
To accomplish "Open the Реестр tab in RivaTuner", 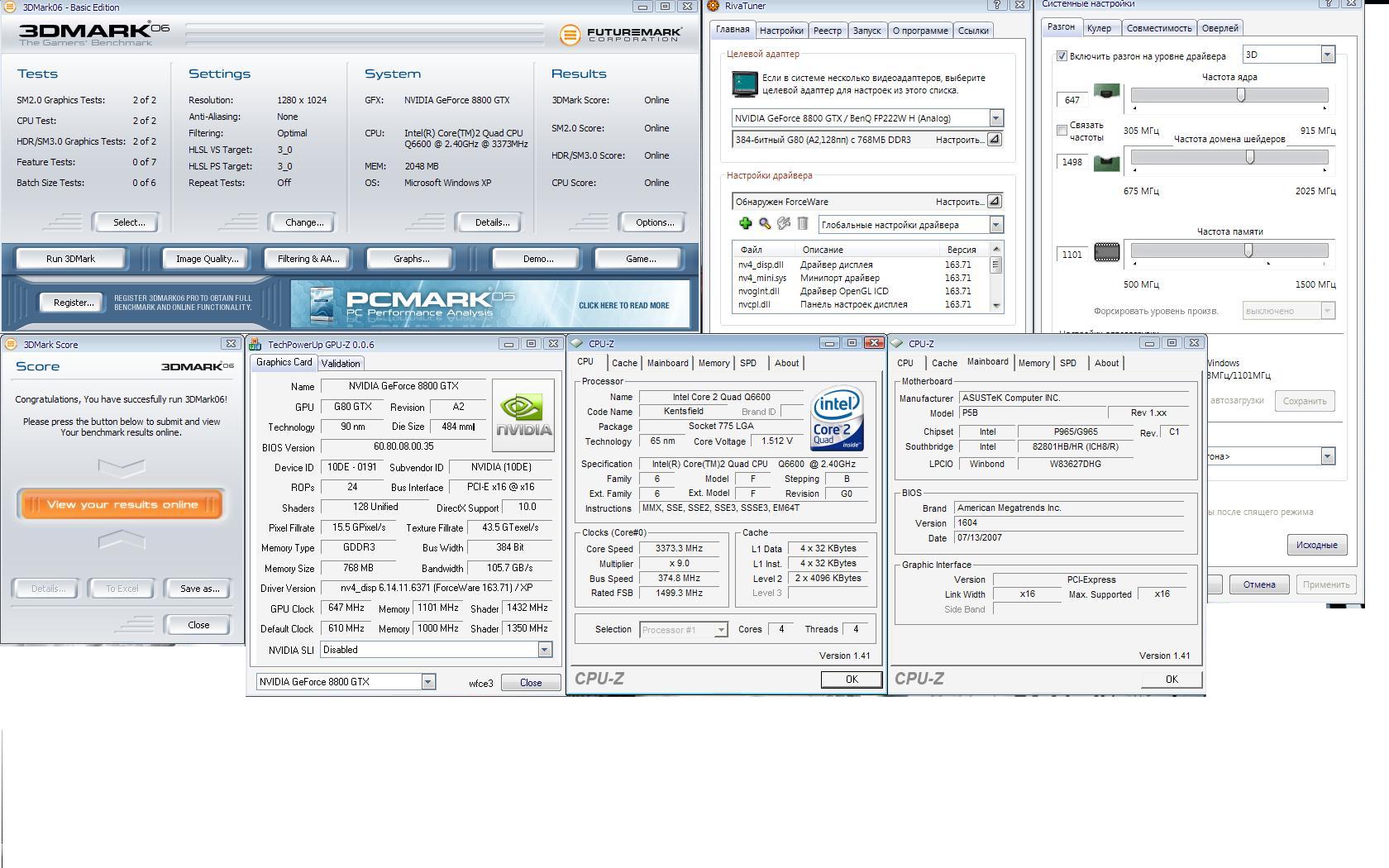I will pyautogui.click(x=827, y=31).
